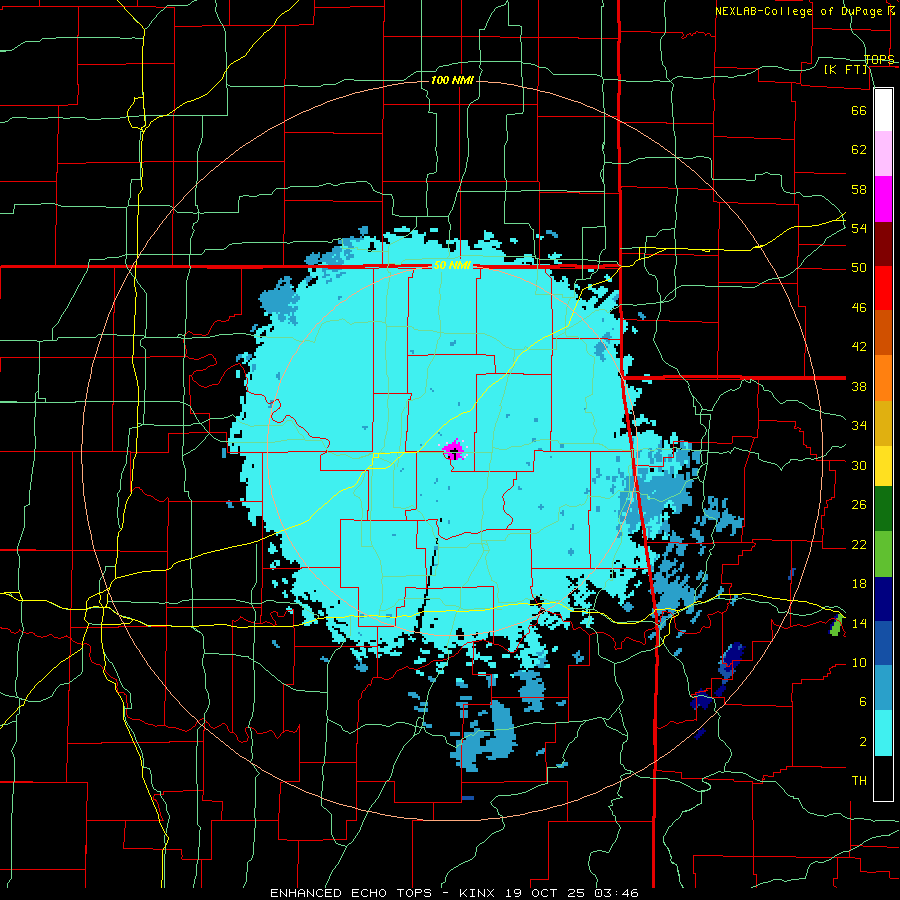The height and width of the screenshot is (900, 900).
Task: Click the "TH" legend label
Action: [859, 781]
